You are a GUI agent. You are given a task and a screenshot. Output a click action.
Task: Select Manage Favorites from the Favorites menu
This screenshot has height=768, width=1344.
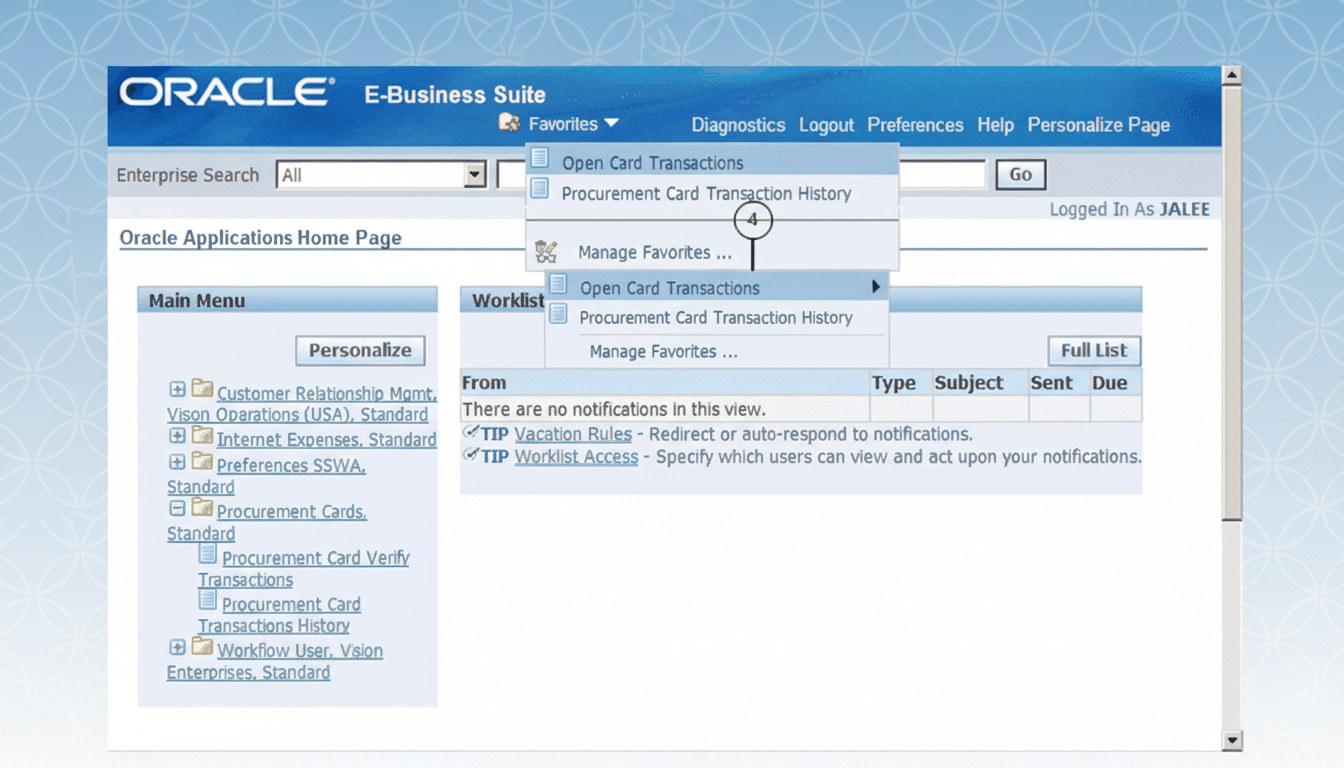coord(654,252)
